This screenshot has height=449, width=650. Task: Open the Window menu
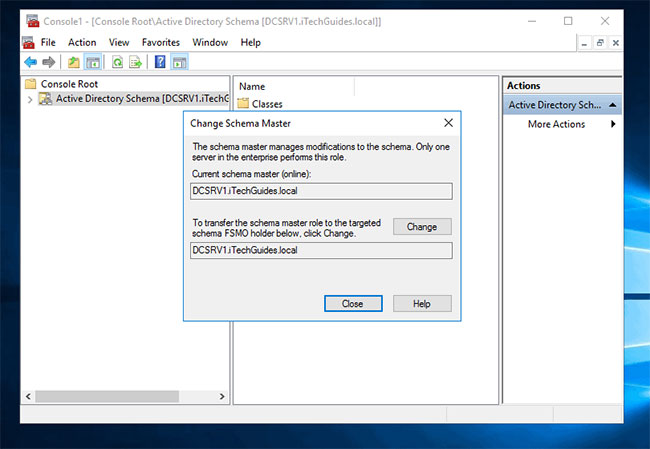[210, 42]
